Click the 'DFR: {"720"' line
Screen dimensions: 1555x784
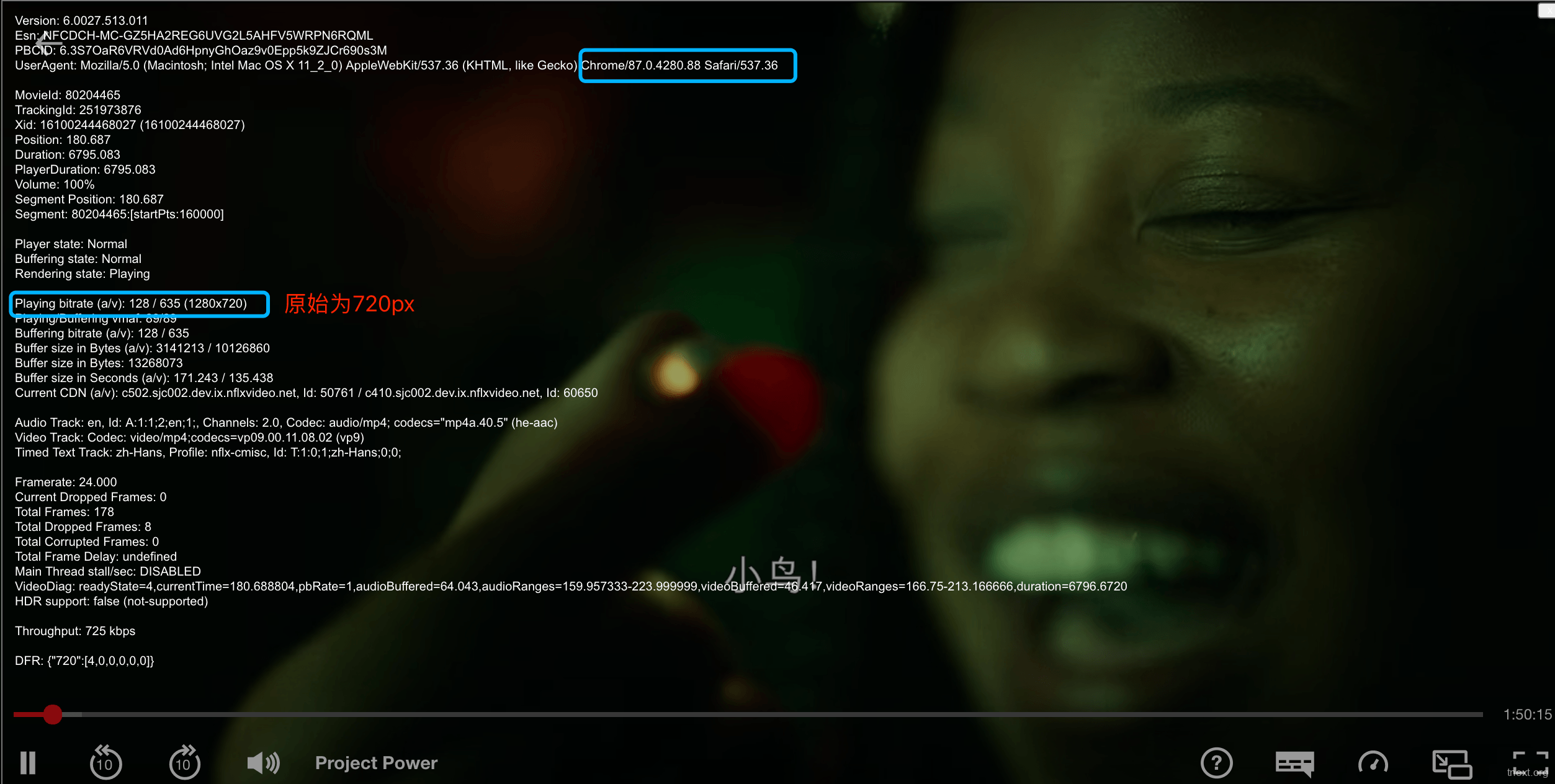pyautogui.click(x=84, y=661)
